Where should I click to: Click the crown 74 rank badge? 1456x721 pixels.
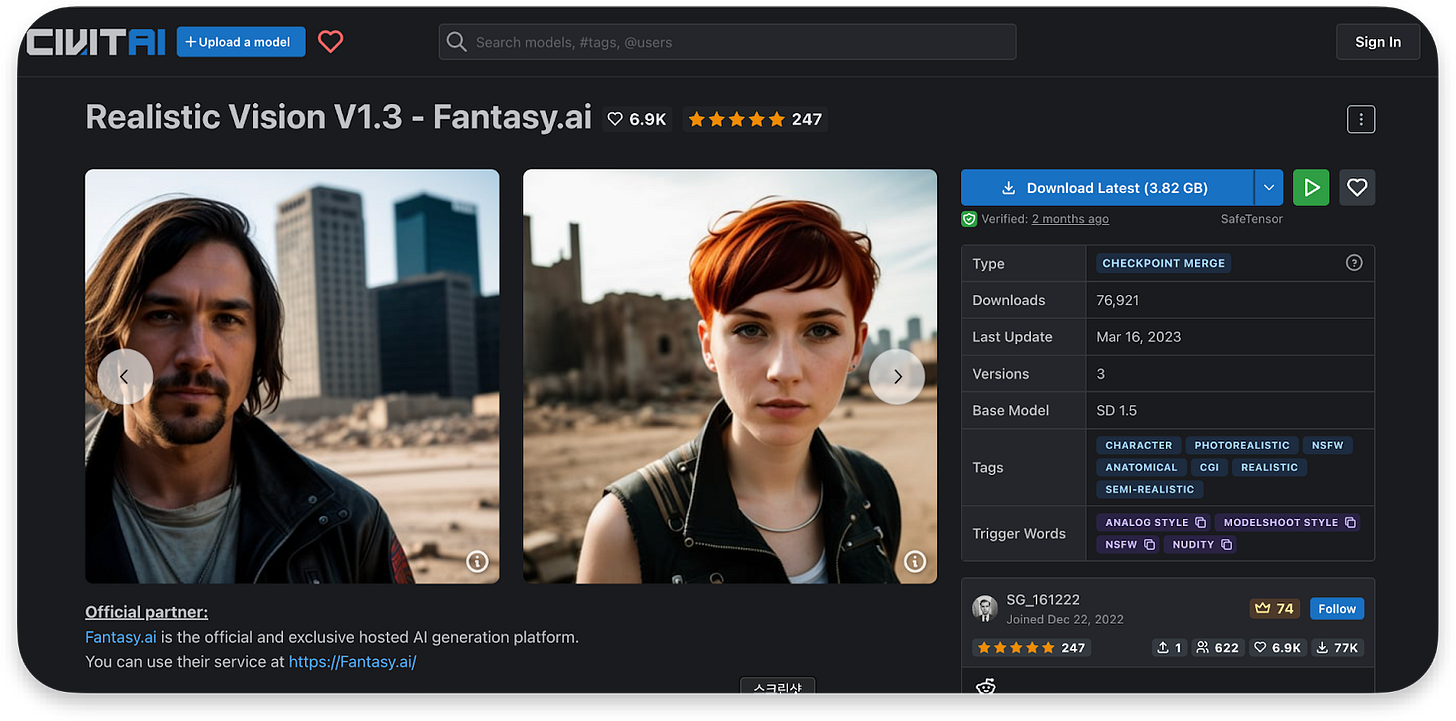tap(1274, 608)
